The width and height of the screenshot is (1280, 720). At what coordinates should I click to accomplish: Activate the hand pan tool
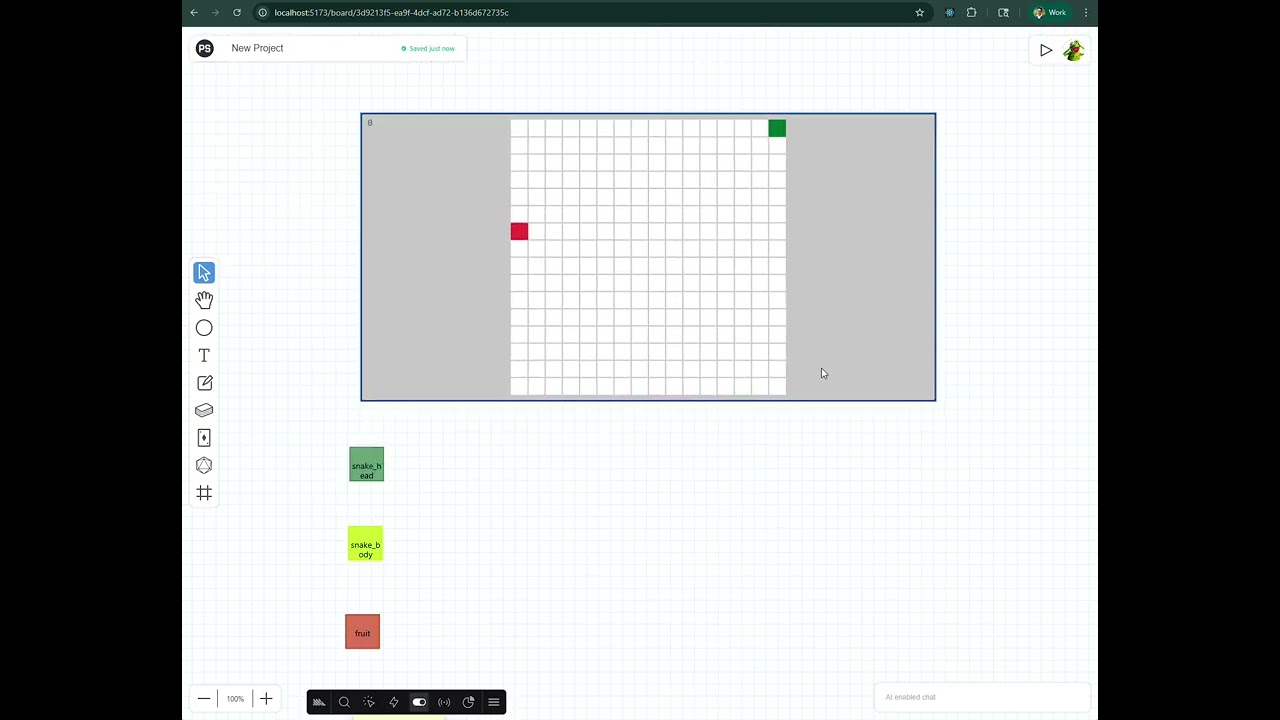click(x=204, y=300)
